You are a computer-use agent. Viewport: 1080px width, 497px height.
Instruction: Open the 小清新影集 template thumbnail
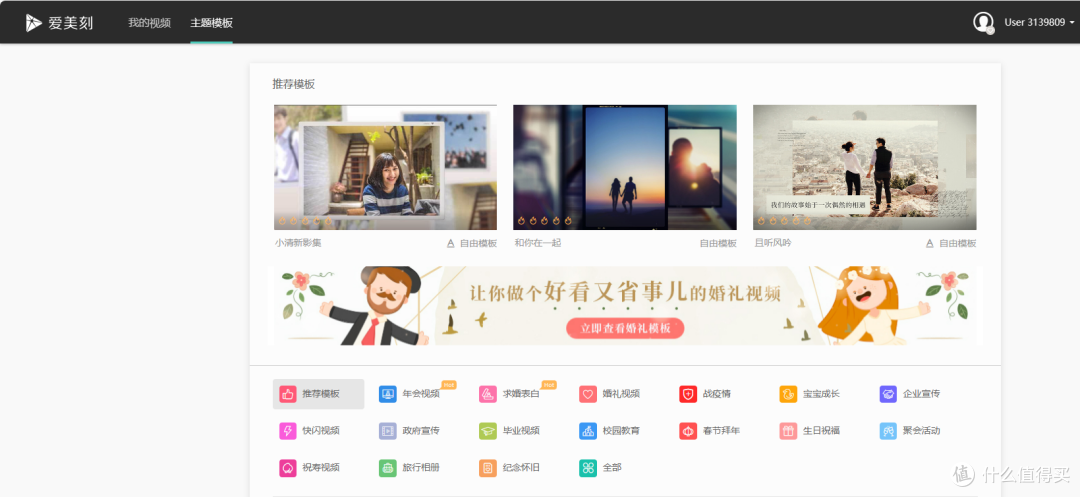[x=385, y=167]
